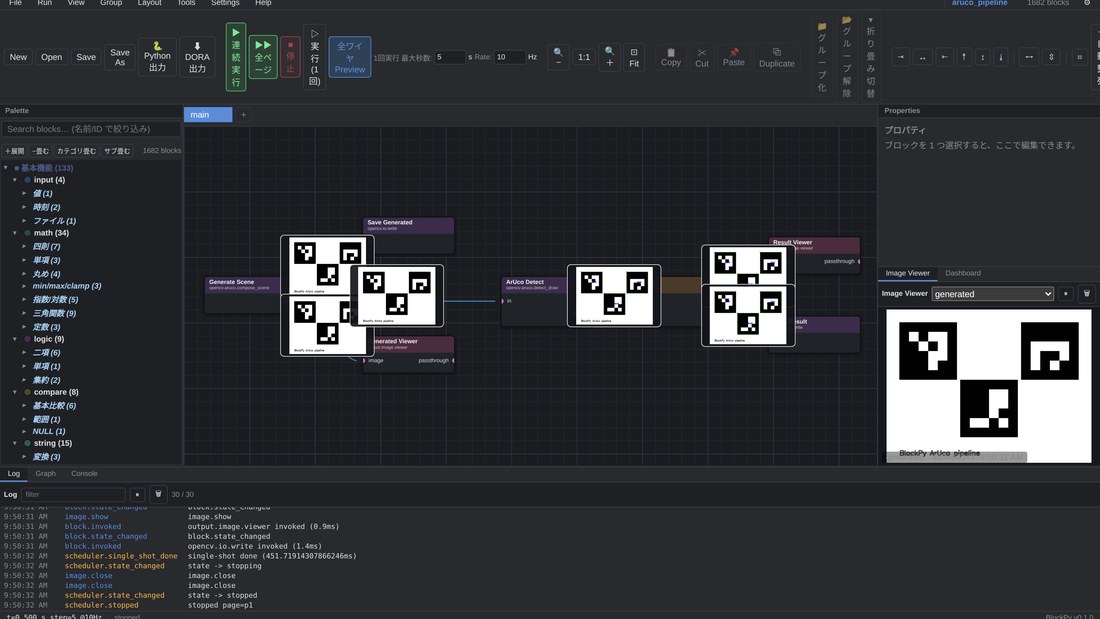
Task: Toggle collapse with 折り畳み切替 button
Action: point(871,57)
